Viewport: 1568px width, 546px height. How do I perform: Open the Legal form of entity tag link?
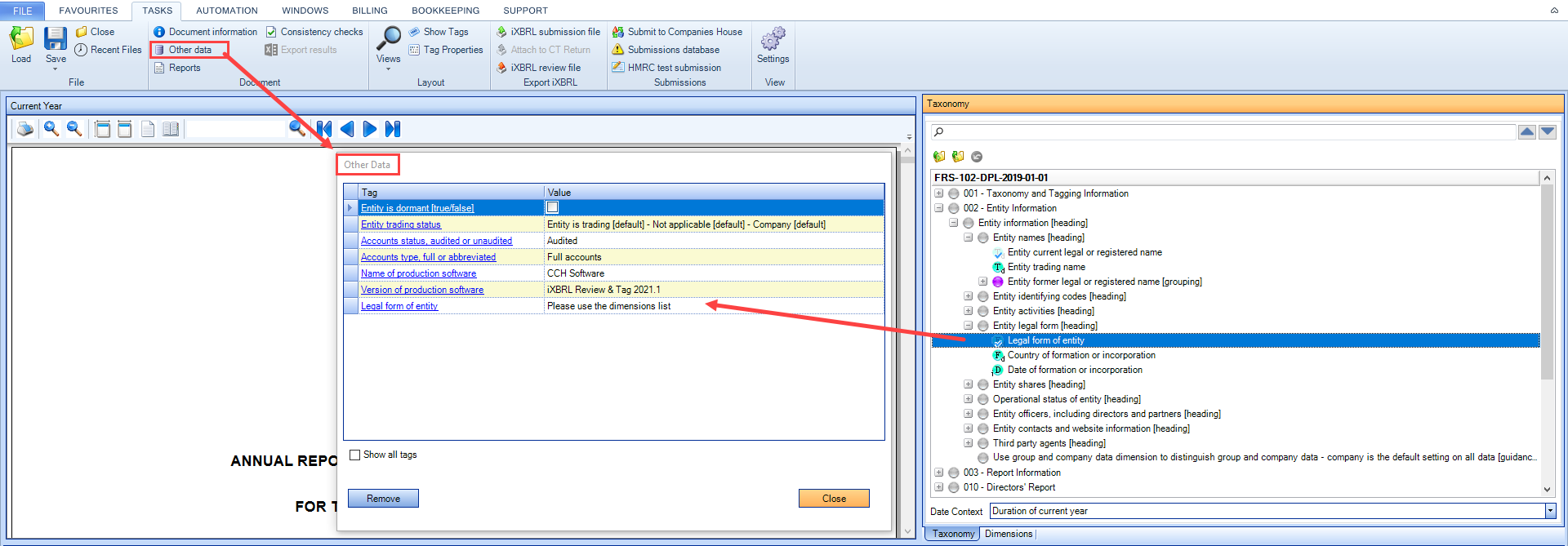399,306
